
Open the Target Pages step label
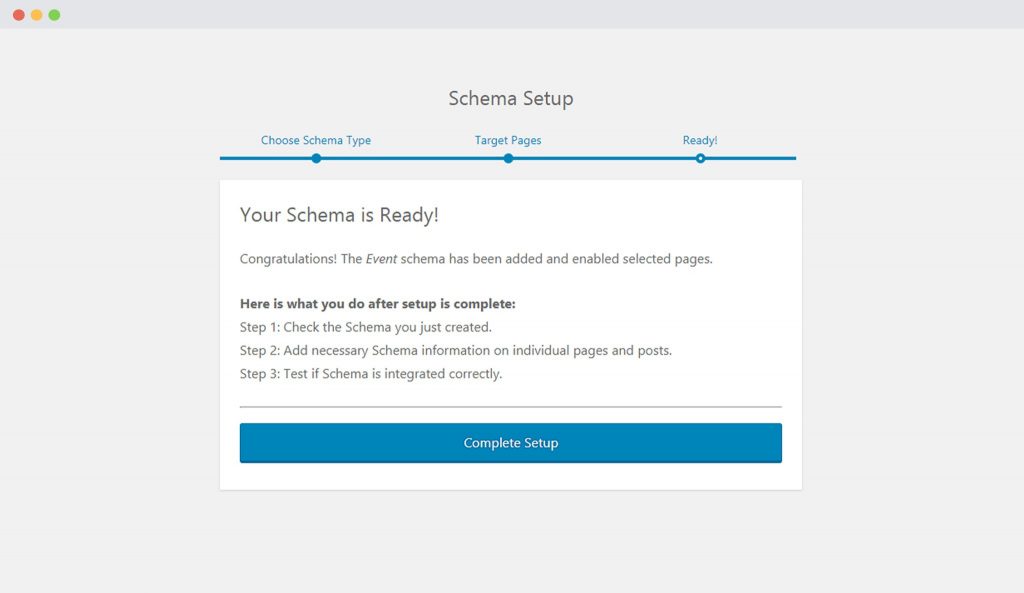(508, 140)
